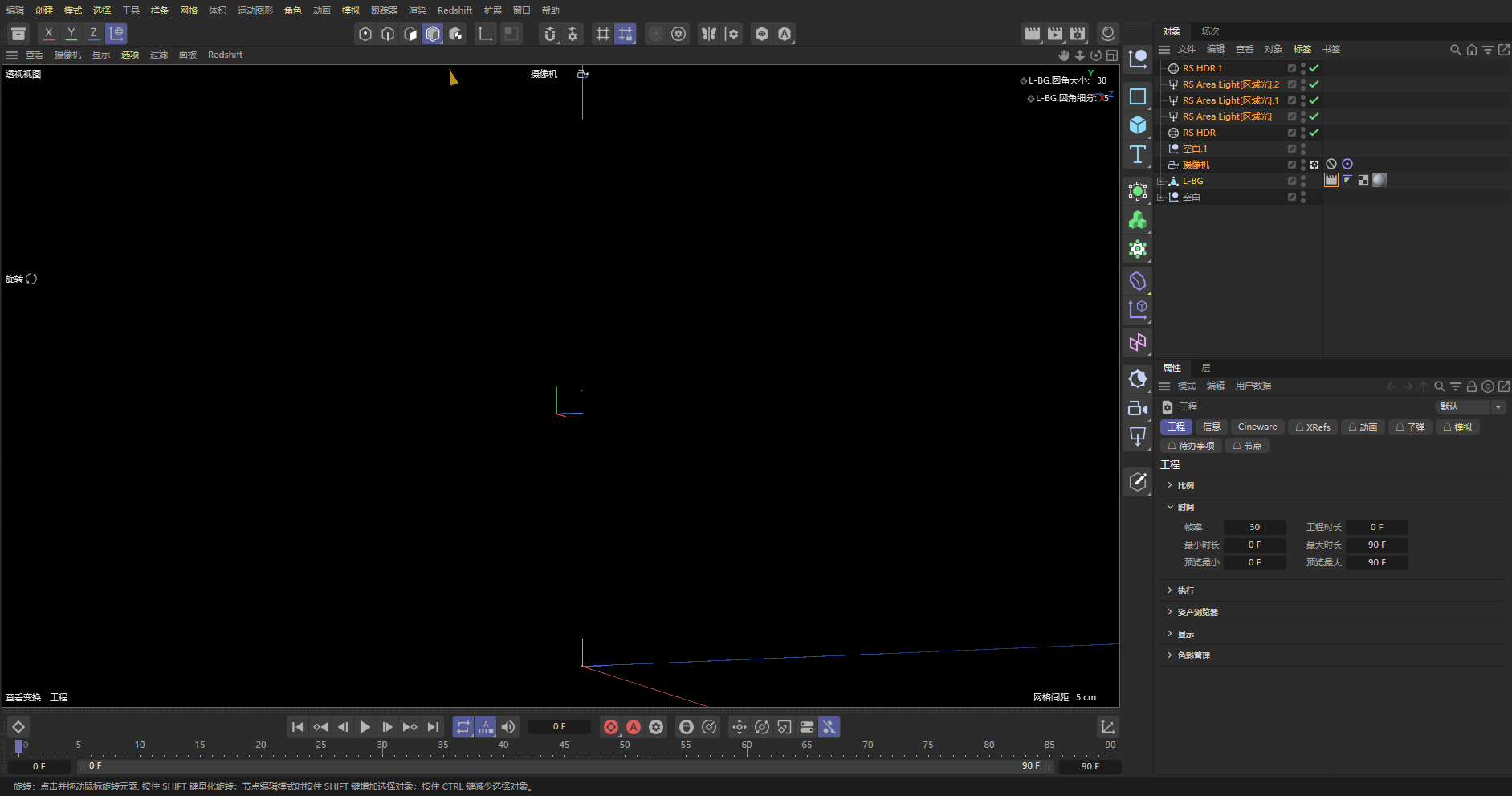Image resolution: width=1512 pixels, height=796 pixels.
Task: Select the XRefs tab button
Action: (1313, 427)
